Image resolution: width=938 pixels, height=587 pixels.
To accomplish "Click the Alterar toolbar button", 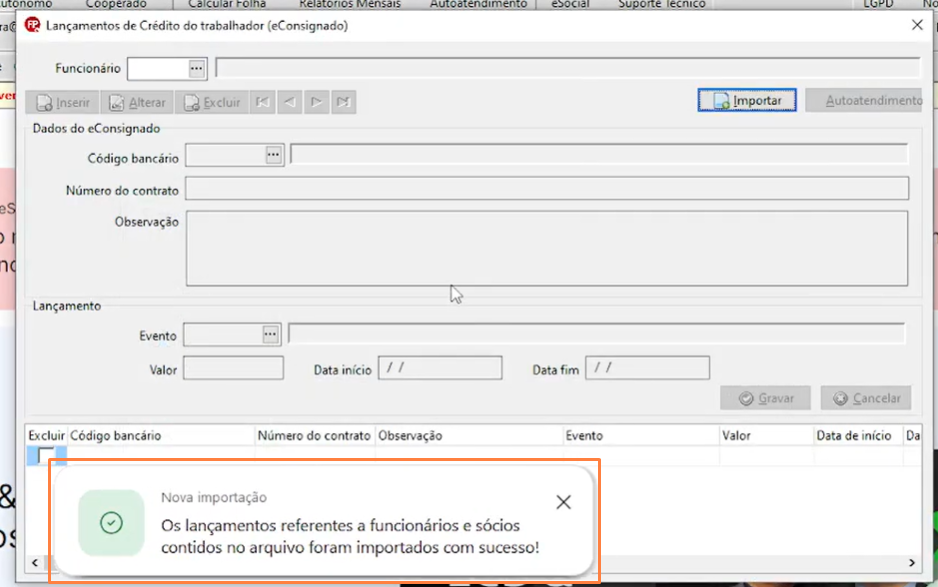I will (x=137, y=102).
